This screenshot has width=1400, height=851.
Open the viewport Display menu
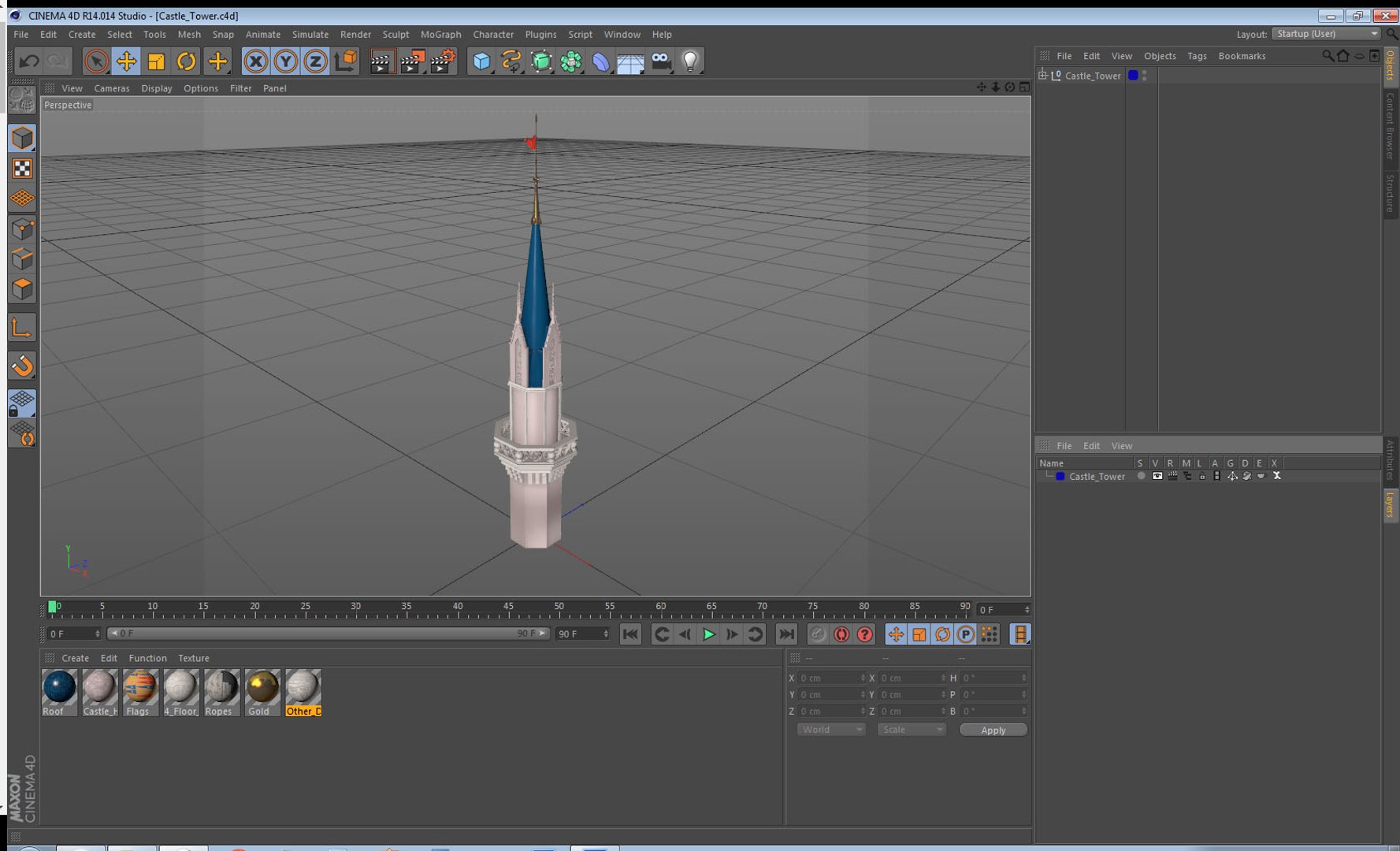point(157,88)
